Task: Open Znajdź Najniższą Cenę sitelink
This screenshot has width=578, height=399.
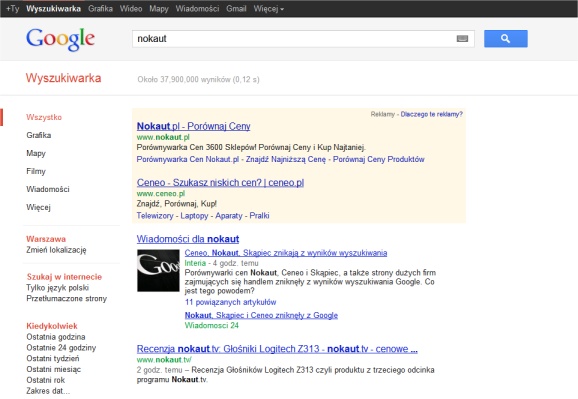Action: pyautogui.click(x=286, y=160)
